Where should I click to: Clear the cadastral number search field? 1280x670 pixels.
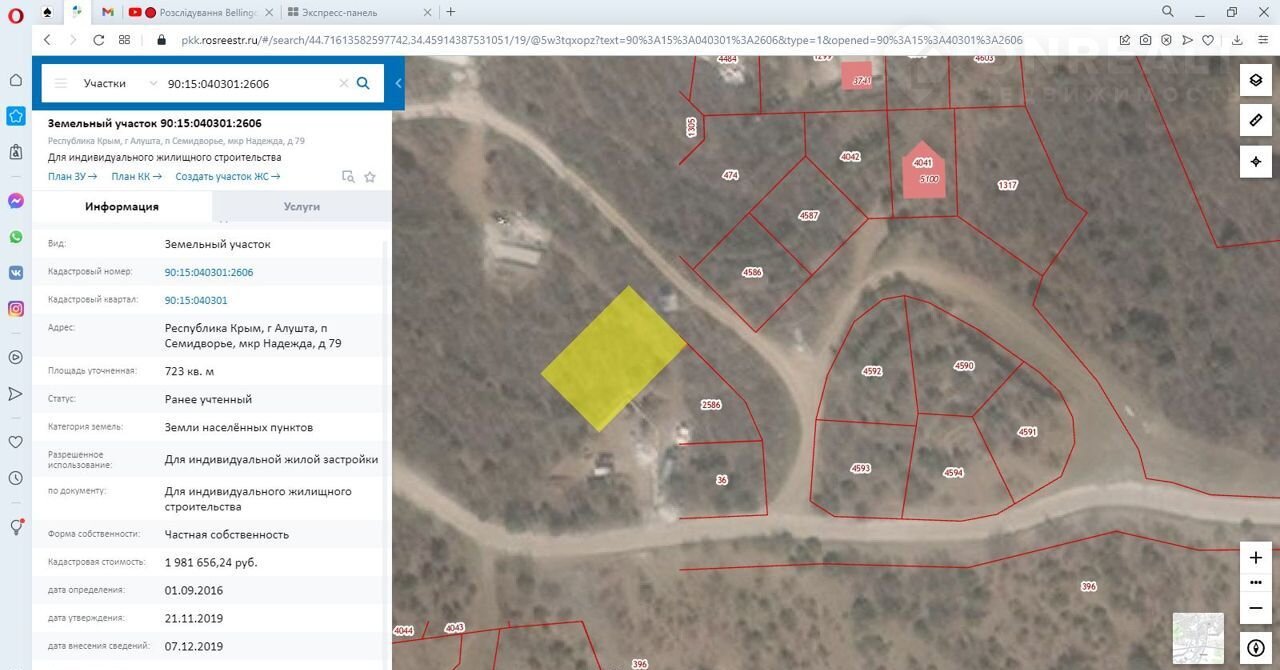pyautogui.click(x=343, y=84)
